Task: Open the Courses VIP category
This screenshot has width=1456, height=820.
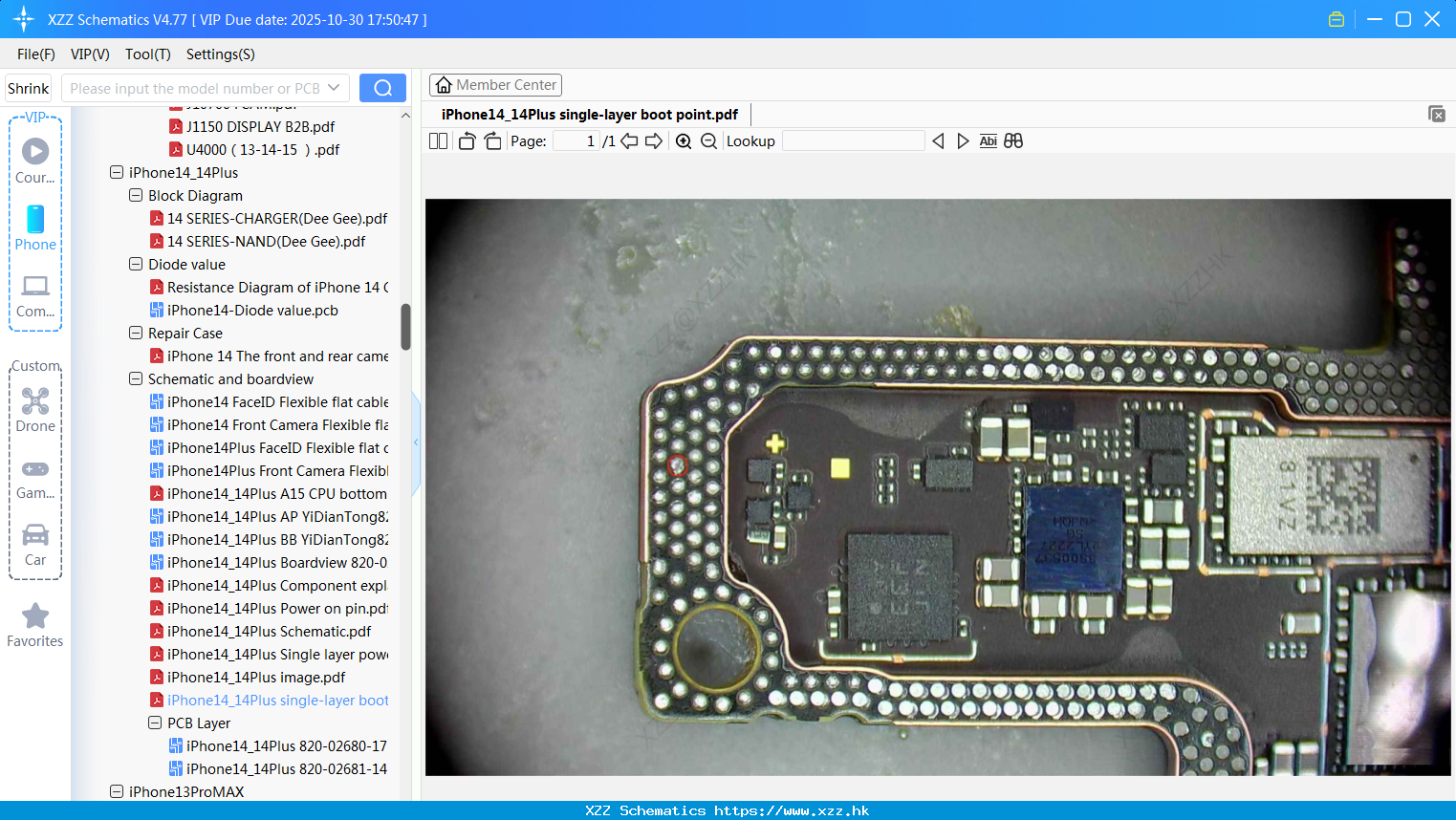Action: tap(35, 161)
